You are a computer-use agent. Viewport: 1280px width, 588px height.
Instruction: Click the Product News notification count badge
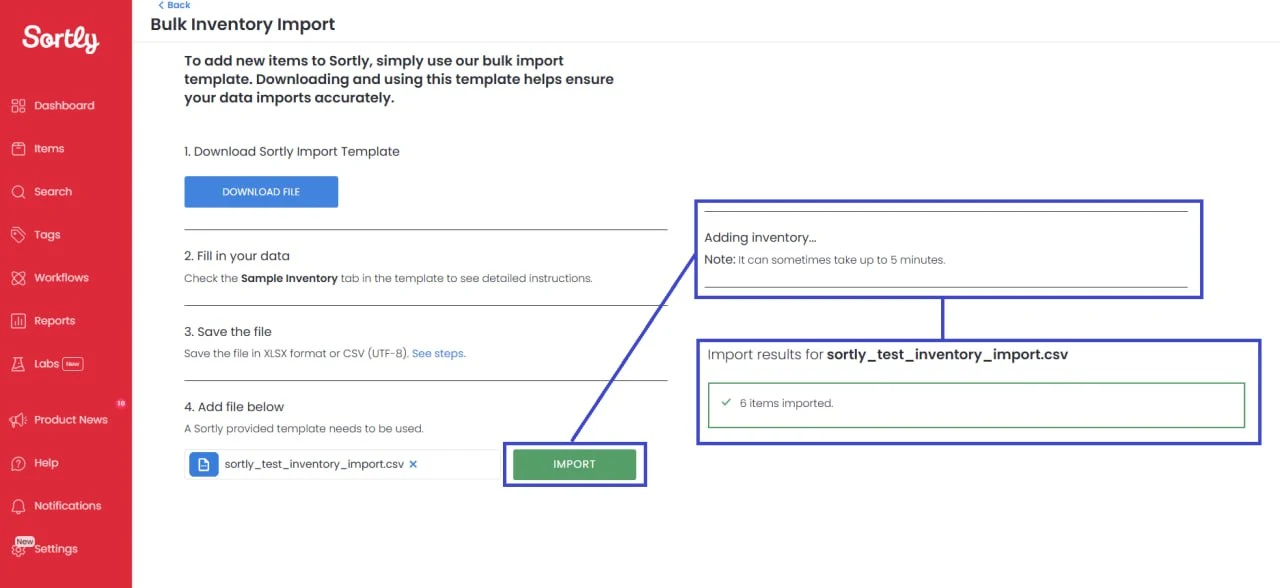pyautogui.click(x=120, y=404)
